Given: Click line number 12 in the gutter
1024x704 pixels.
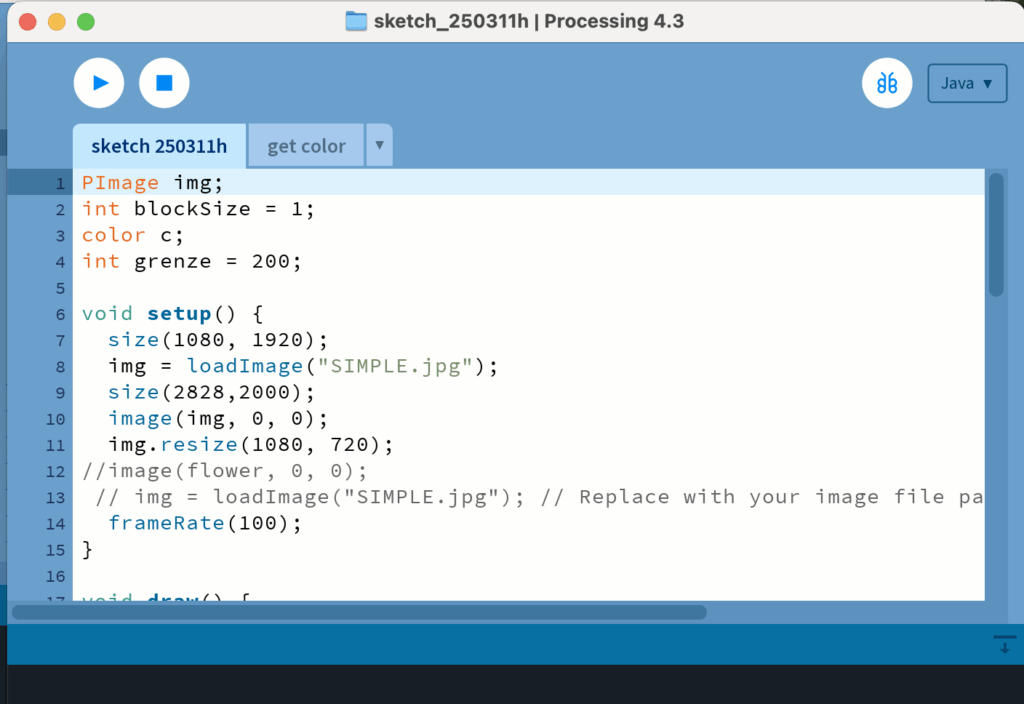Looking at the screenshot, I should [x=55, y=471].
